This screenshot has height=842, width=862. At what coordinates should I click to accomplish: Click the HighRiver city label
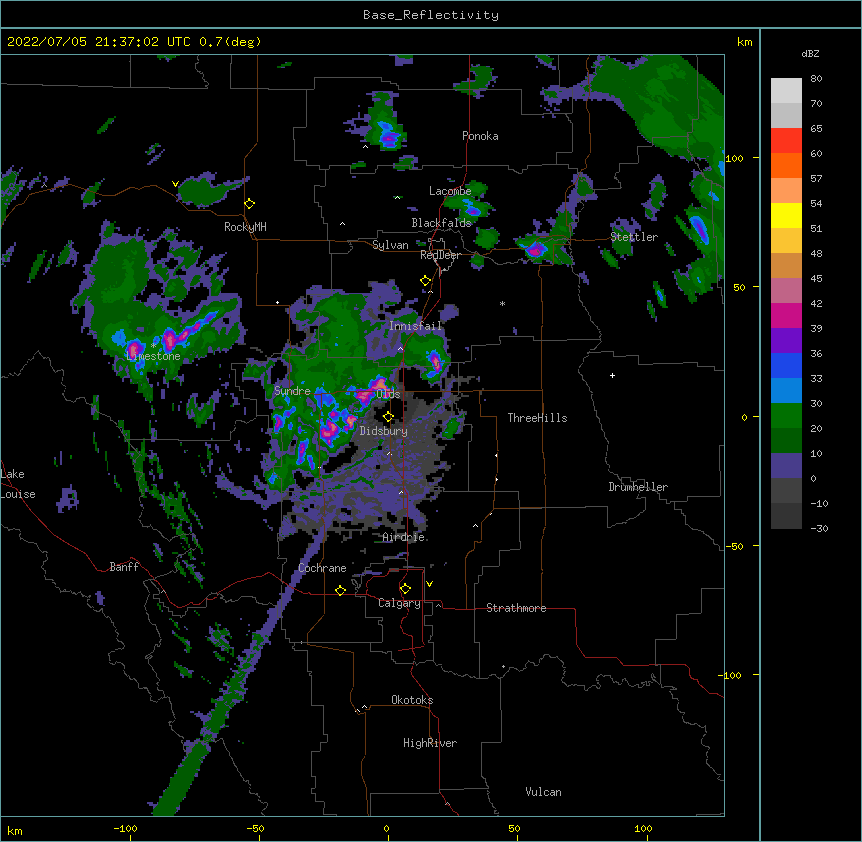point(430,743)
